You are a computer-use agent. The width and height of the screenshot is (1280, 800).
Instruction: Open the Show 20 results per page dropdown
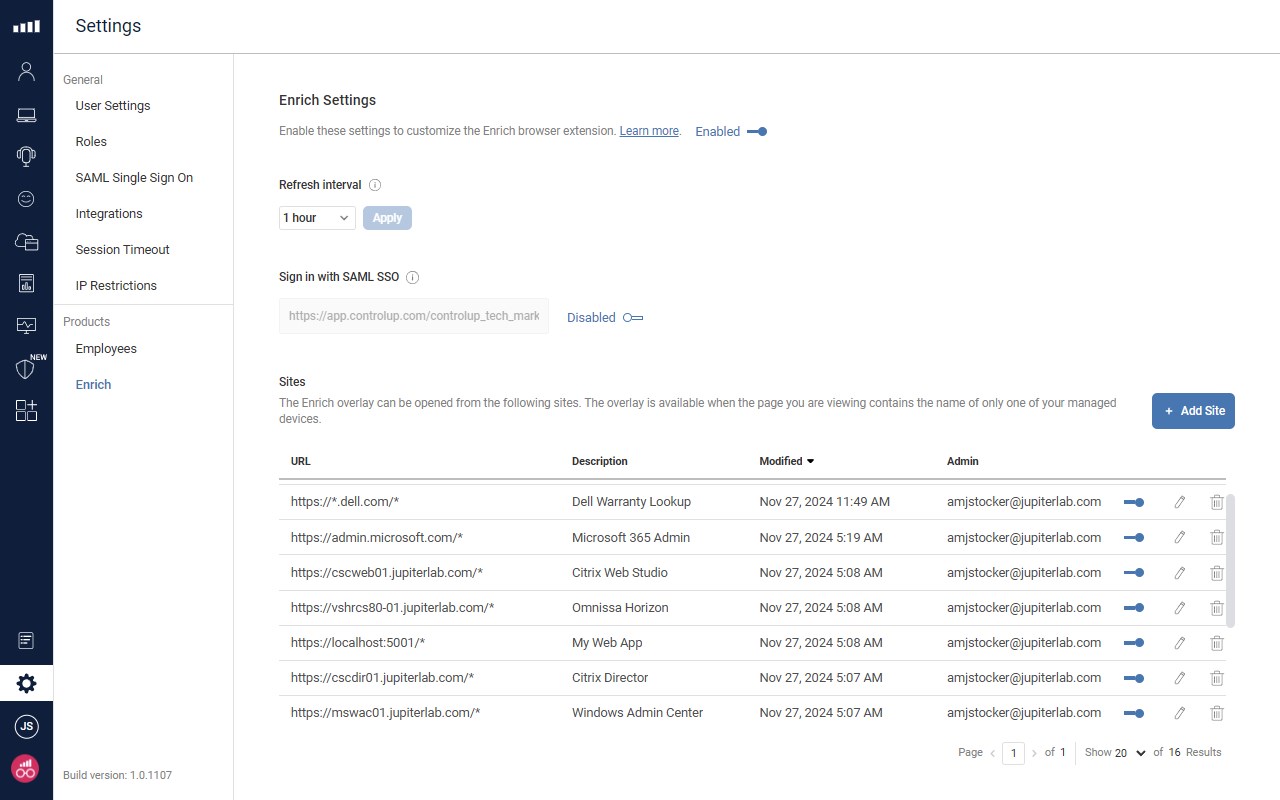1130,753
